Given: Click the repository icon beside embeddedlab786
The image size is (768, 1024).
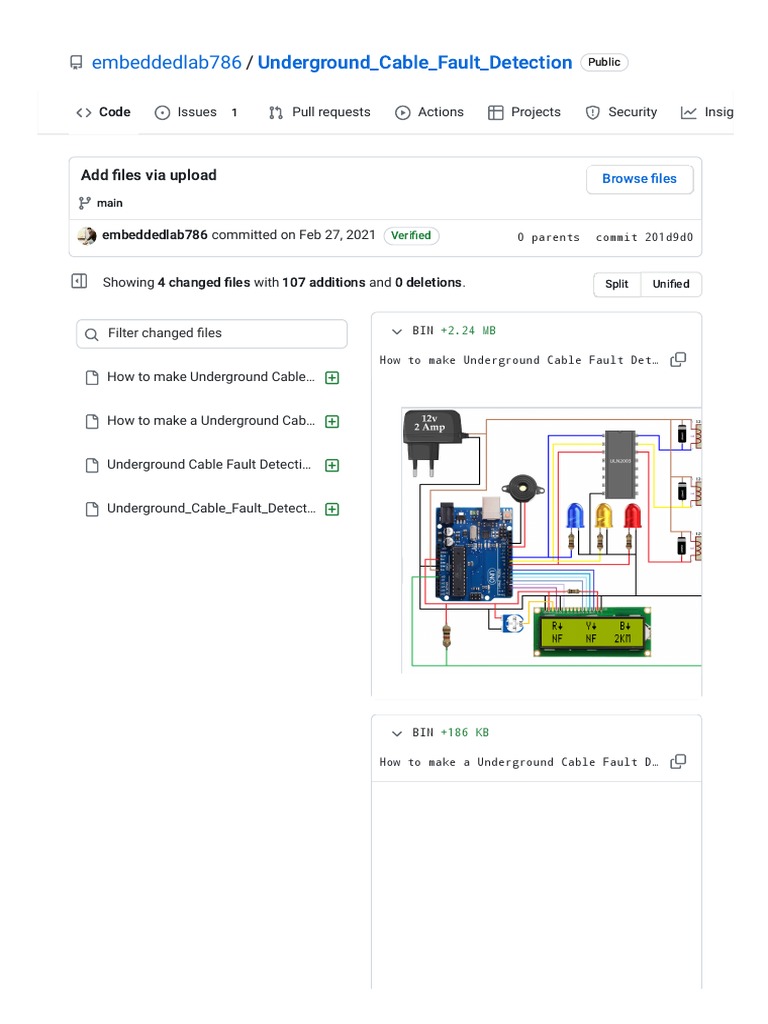Looking at the screenshot, I should [x=76, y=63].
